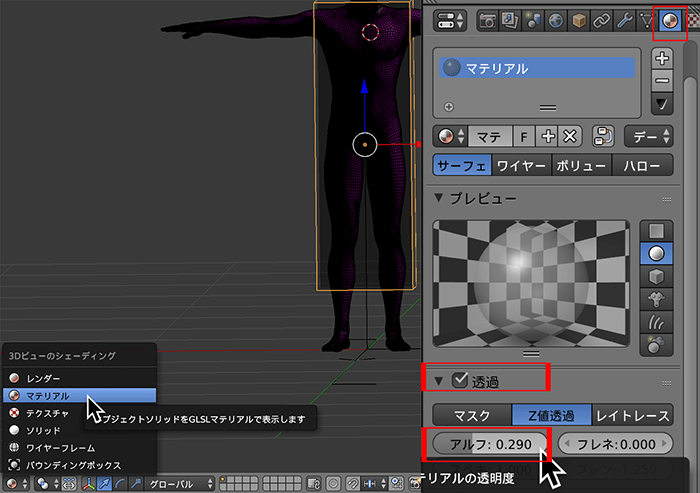Open the デー link type dropdown

pyautogui.click(x=647, y=137)
